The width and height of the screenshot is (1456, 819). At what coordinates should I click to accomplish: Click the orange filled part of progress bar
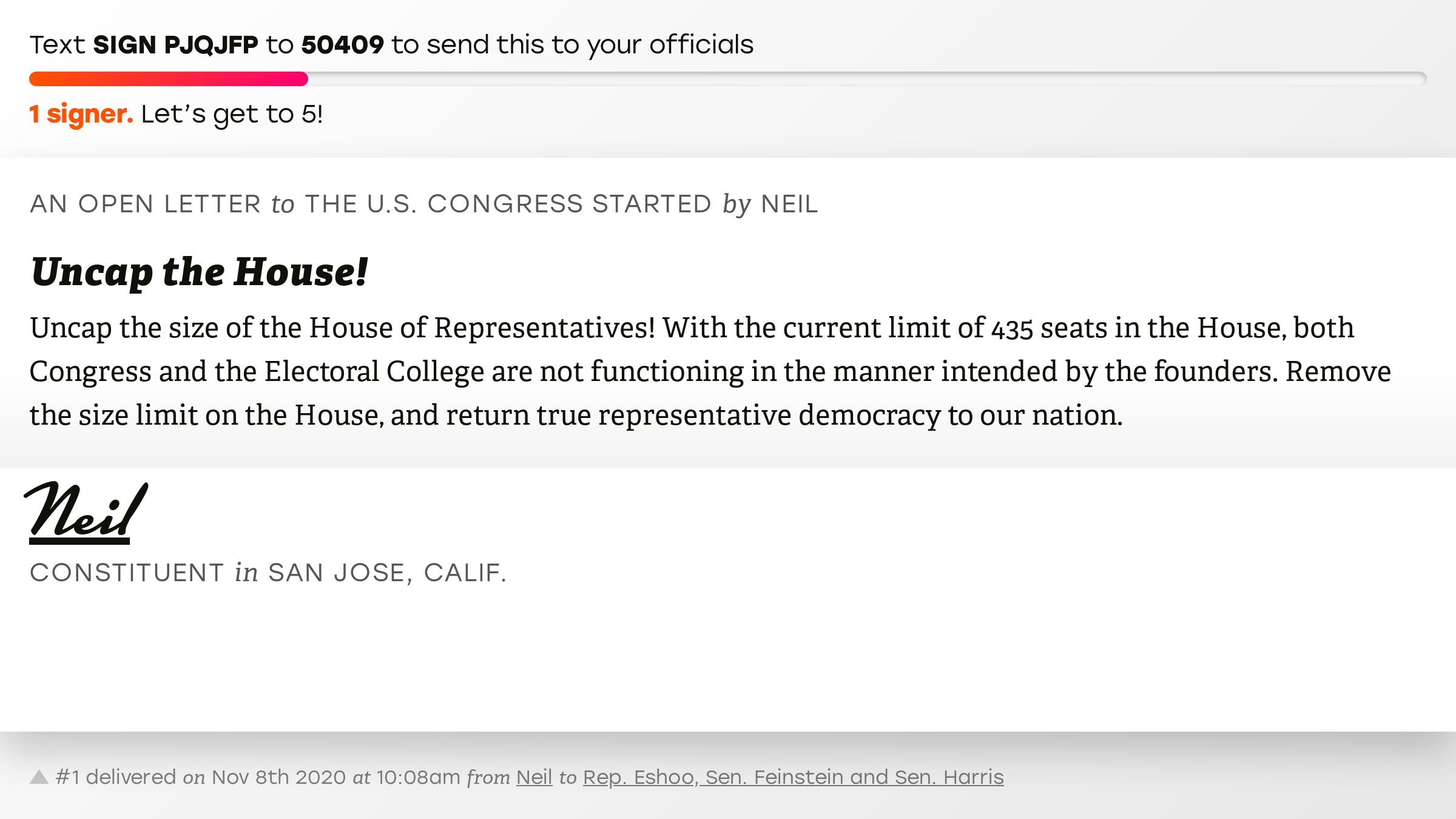pyautogui.click(x=169, y=79)
